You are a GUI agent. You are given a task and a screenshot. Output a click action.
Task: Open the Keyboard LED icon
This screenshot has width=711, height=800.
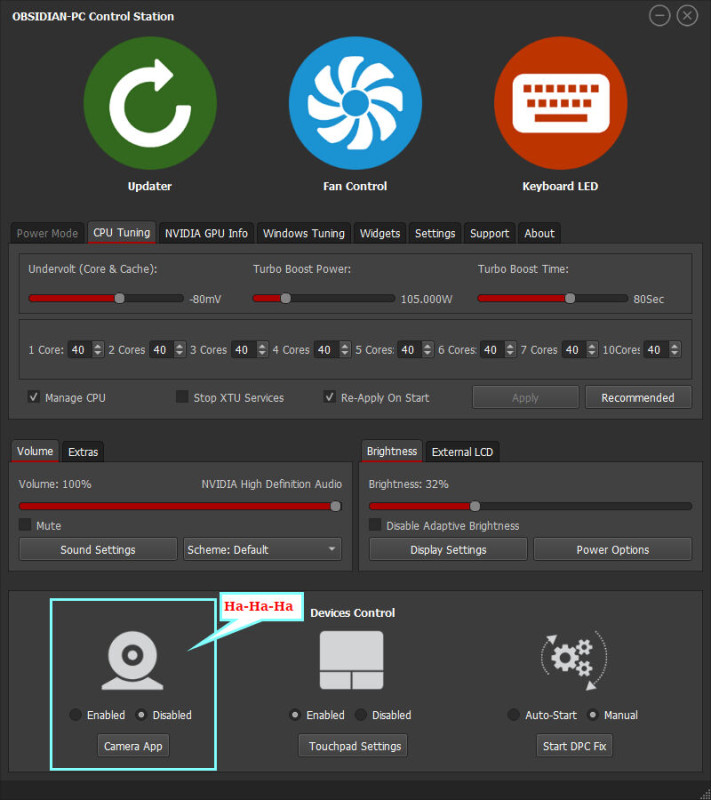(561, 103)
